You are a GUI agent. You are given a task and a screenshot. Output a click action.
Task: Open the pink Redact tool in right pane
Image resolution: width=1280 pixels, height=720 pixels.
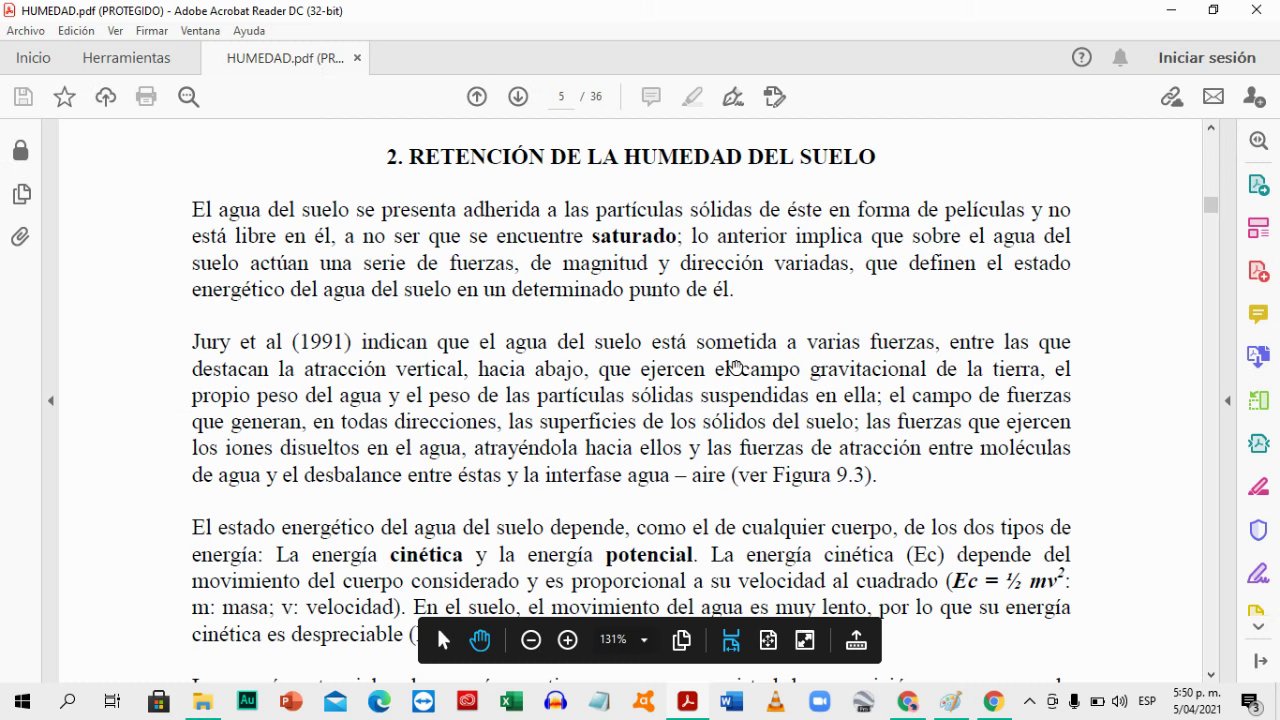pos(1258,487)
